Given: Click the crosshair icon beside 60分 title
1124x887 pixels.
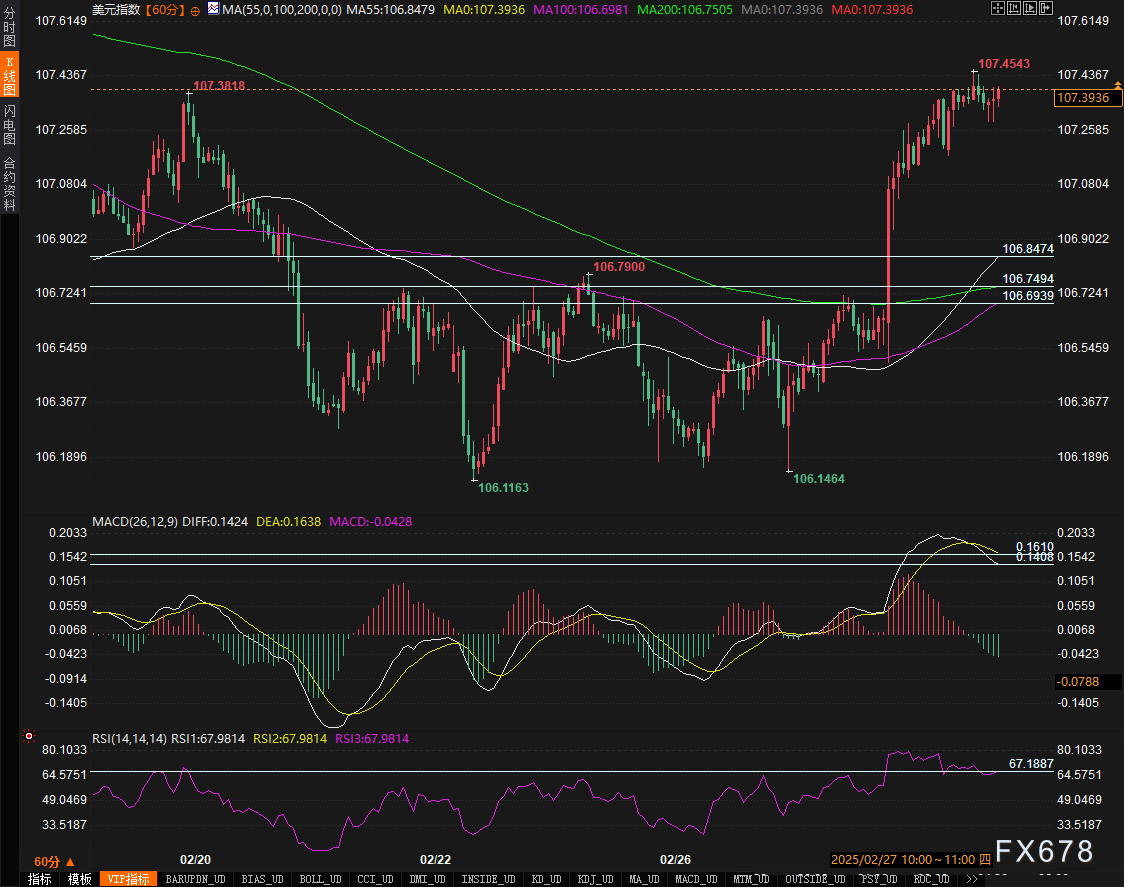Looking at the screenshot, I should tap(194, 9).
